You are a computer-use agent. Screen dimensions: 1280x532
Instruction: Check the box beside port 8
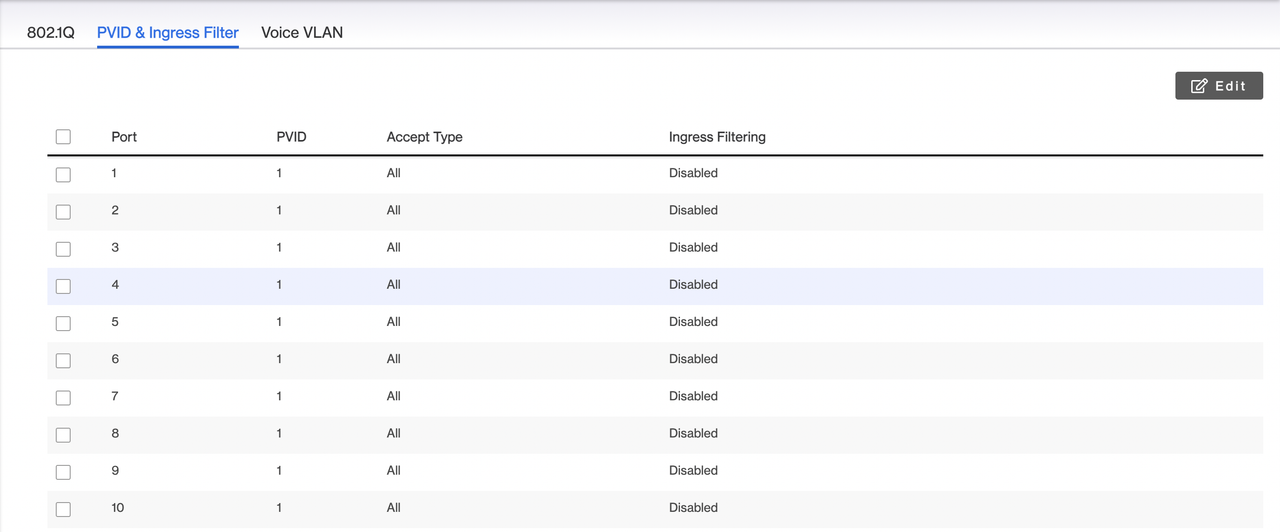pyautogui.click(x=63, y=434)
